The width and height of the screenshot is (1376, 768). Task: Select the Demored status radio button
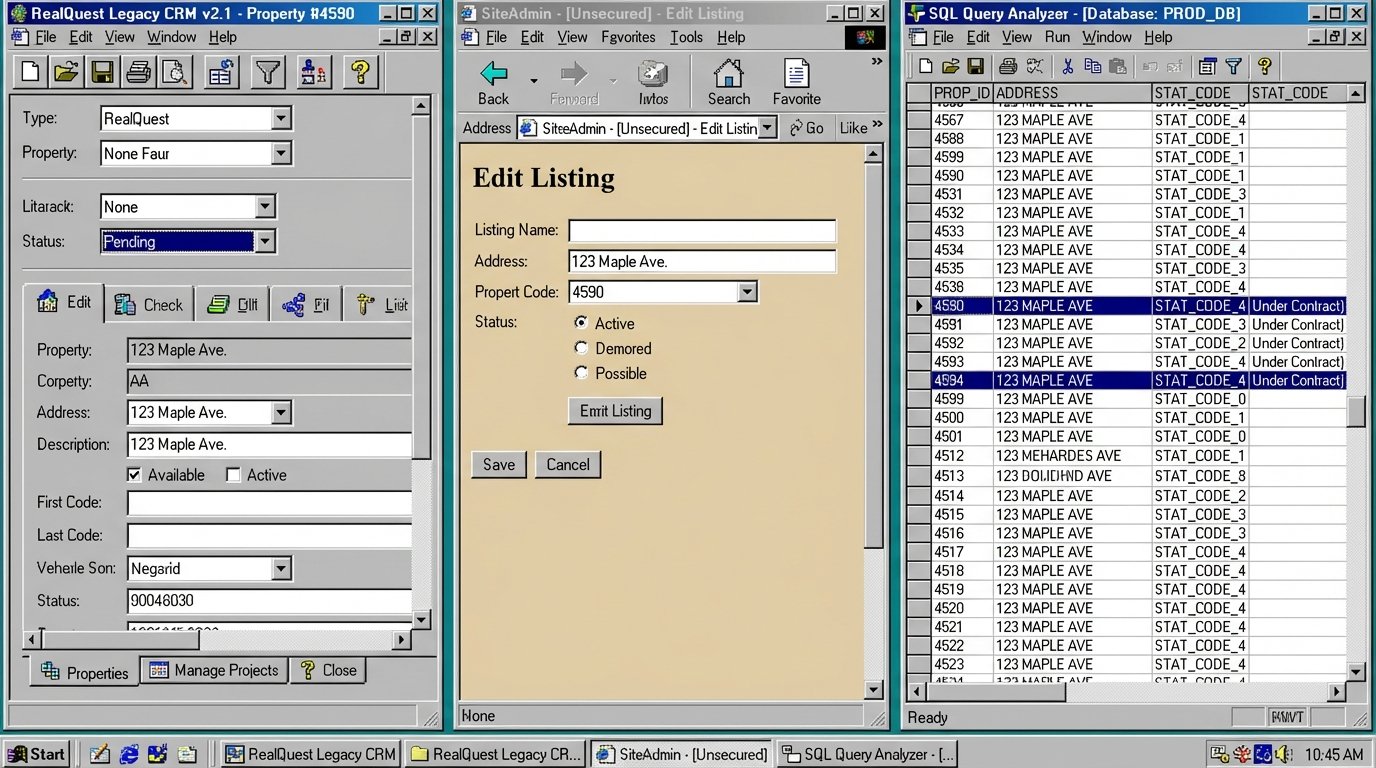pos(581,348)
